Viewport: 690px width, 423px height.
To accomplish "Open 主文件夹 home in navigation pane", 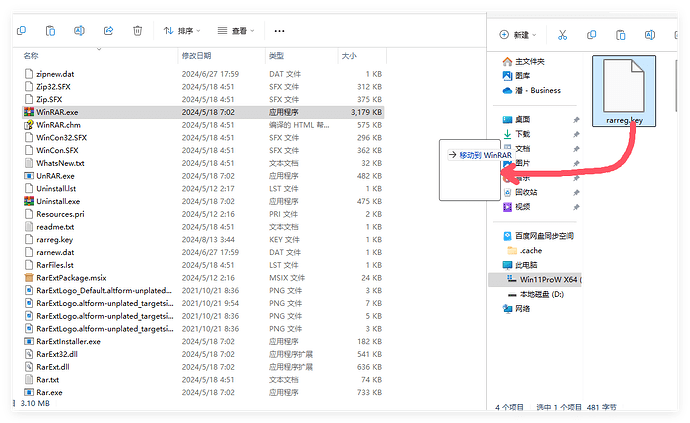I will click(524, 61).
